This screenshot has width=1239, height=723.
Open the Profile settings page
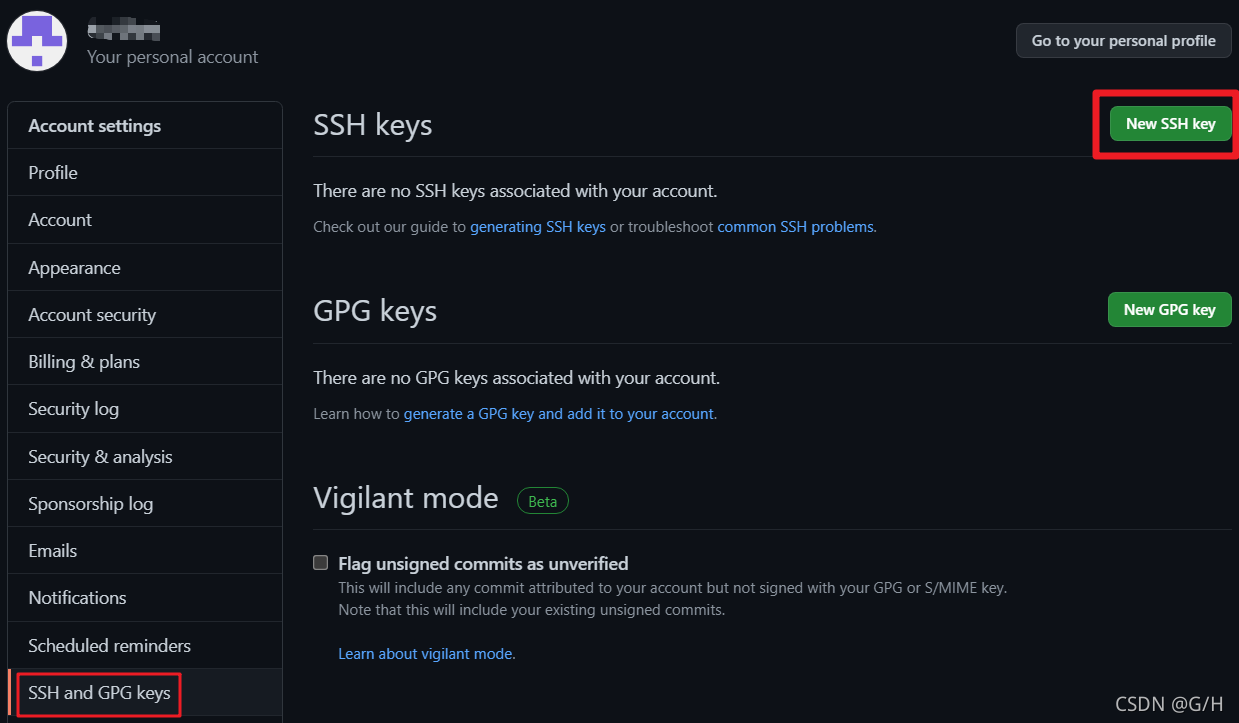click(x=53, y=173)
